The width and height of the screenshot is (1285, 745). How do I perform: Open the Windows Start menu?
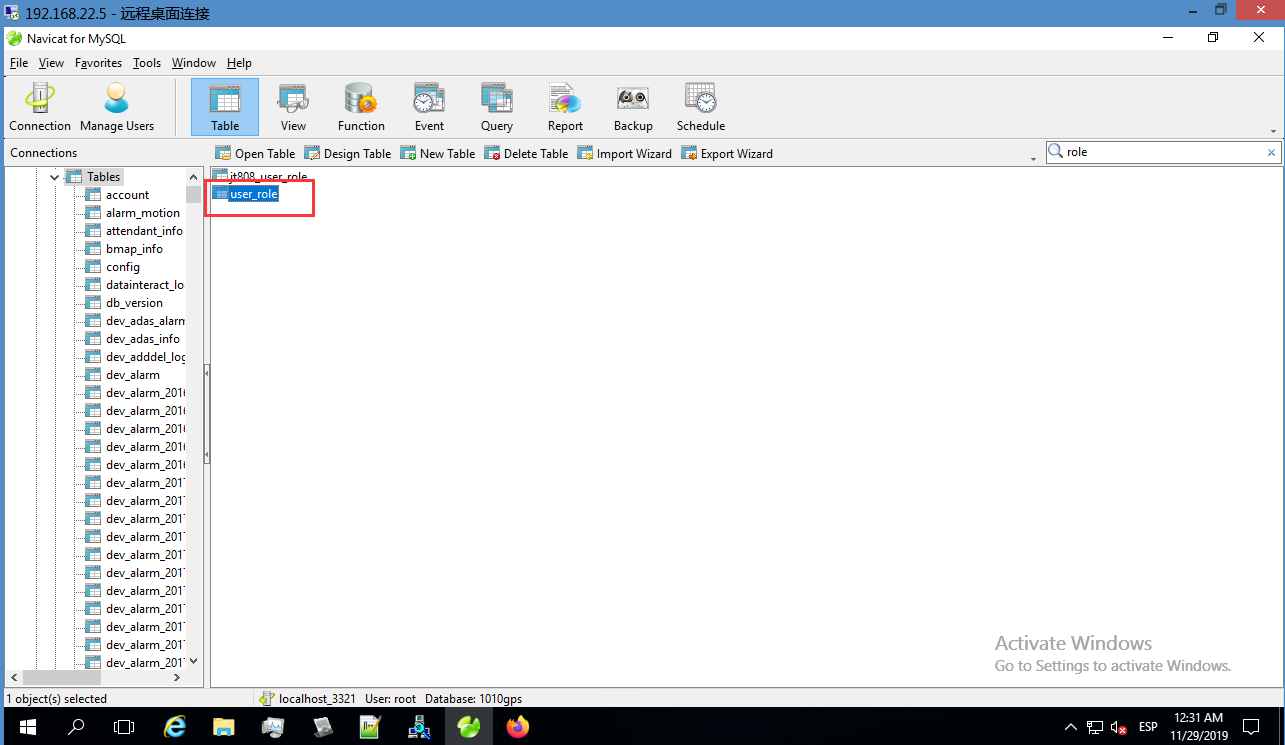[x=26, y=727]
